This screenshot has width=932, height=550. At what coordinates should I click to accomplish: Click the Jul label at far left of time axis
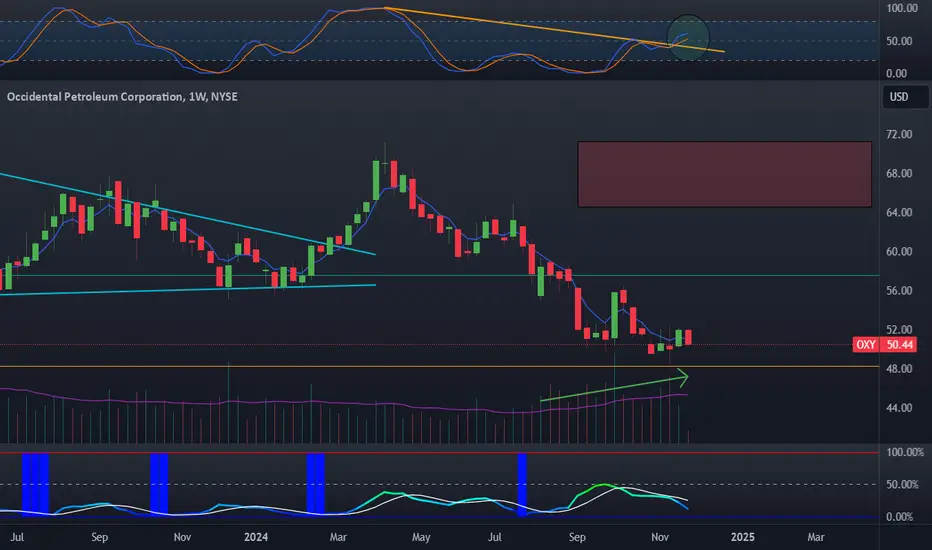17,537
